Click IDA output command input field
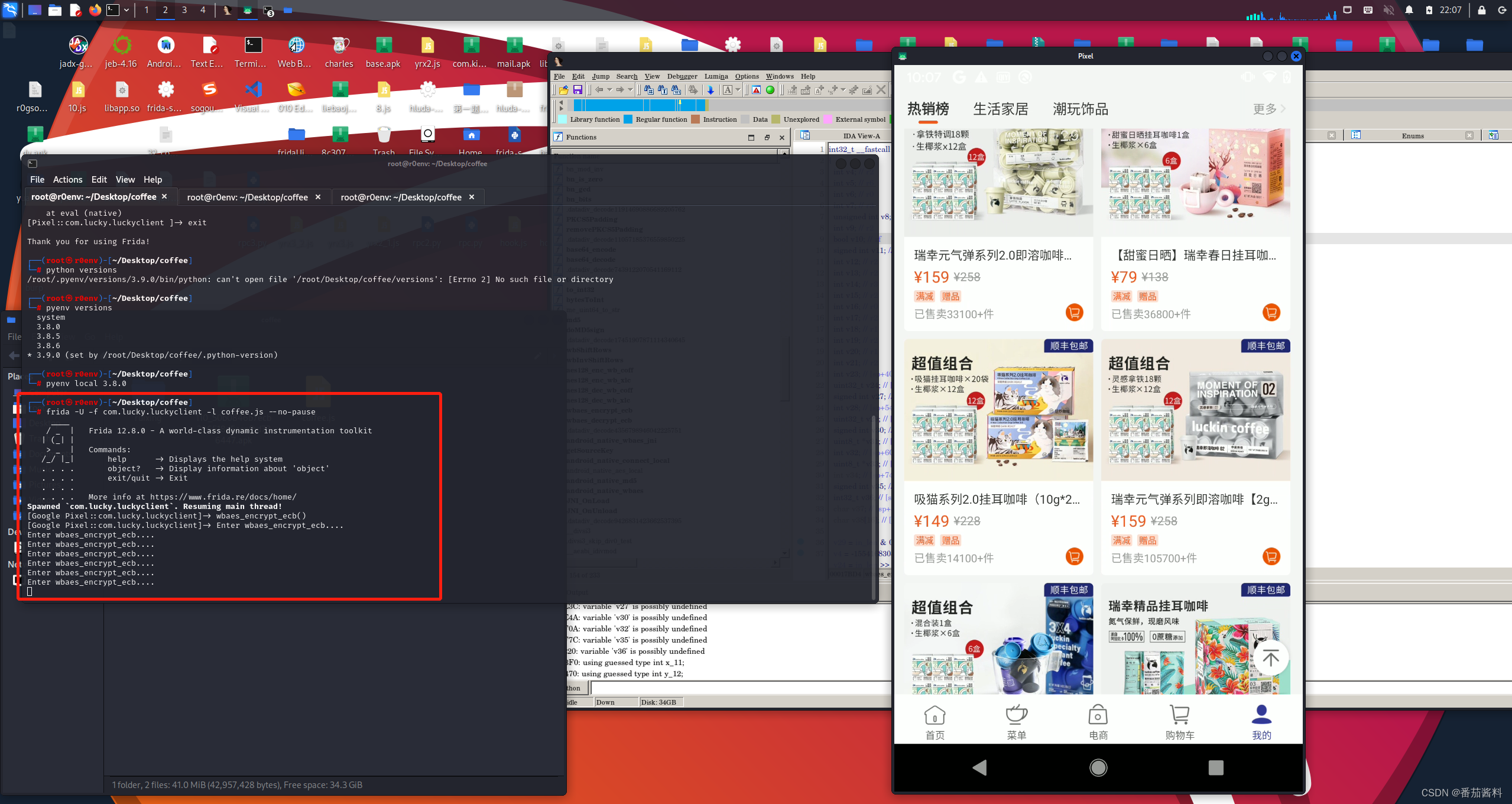The width and height of the screenshot is (1512, 804). pyautogui.click(x=742, y=688)
